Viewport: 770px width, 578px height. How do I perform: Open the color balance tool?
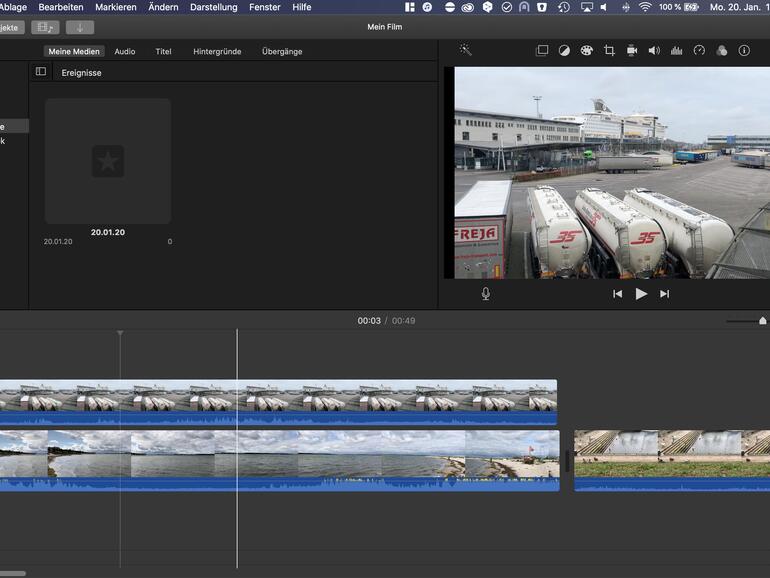[564, 50]
